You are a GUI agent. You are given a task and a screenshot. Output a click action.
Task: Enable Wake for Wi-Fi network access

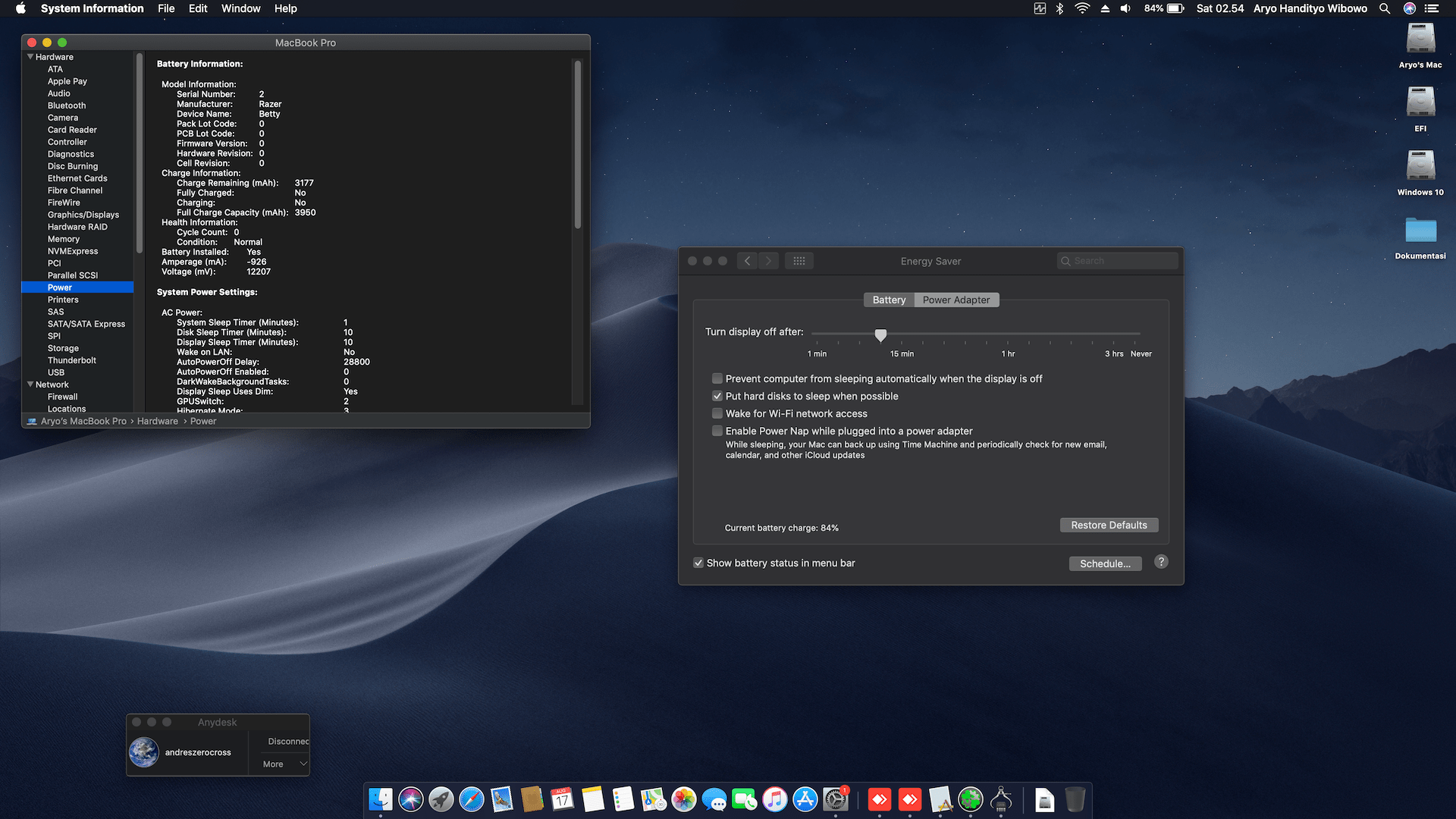(x=717, y=413)
